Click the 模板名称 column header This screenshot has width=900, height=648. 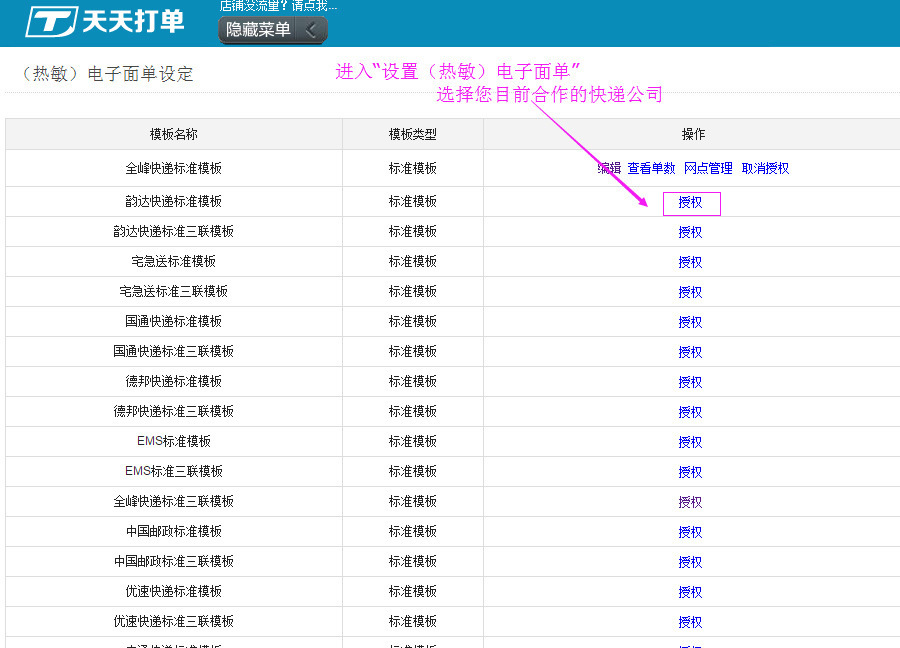tap(173, 134)
